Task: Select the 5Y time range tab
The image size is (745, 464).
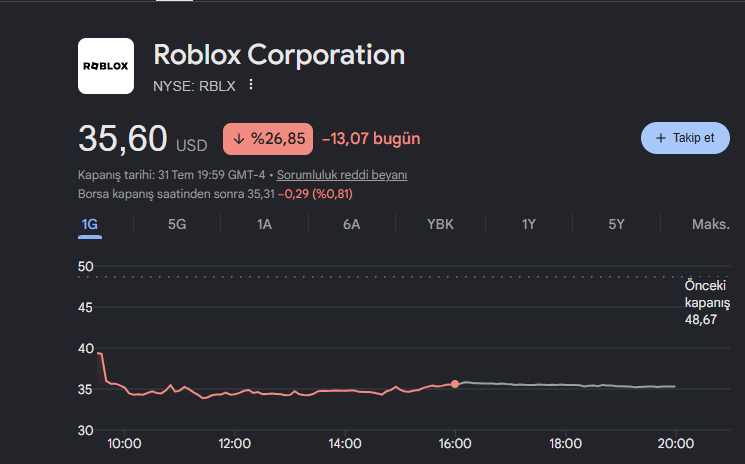Action: pyautogui.click(x=616, y=224)
